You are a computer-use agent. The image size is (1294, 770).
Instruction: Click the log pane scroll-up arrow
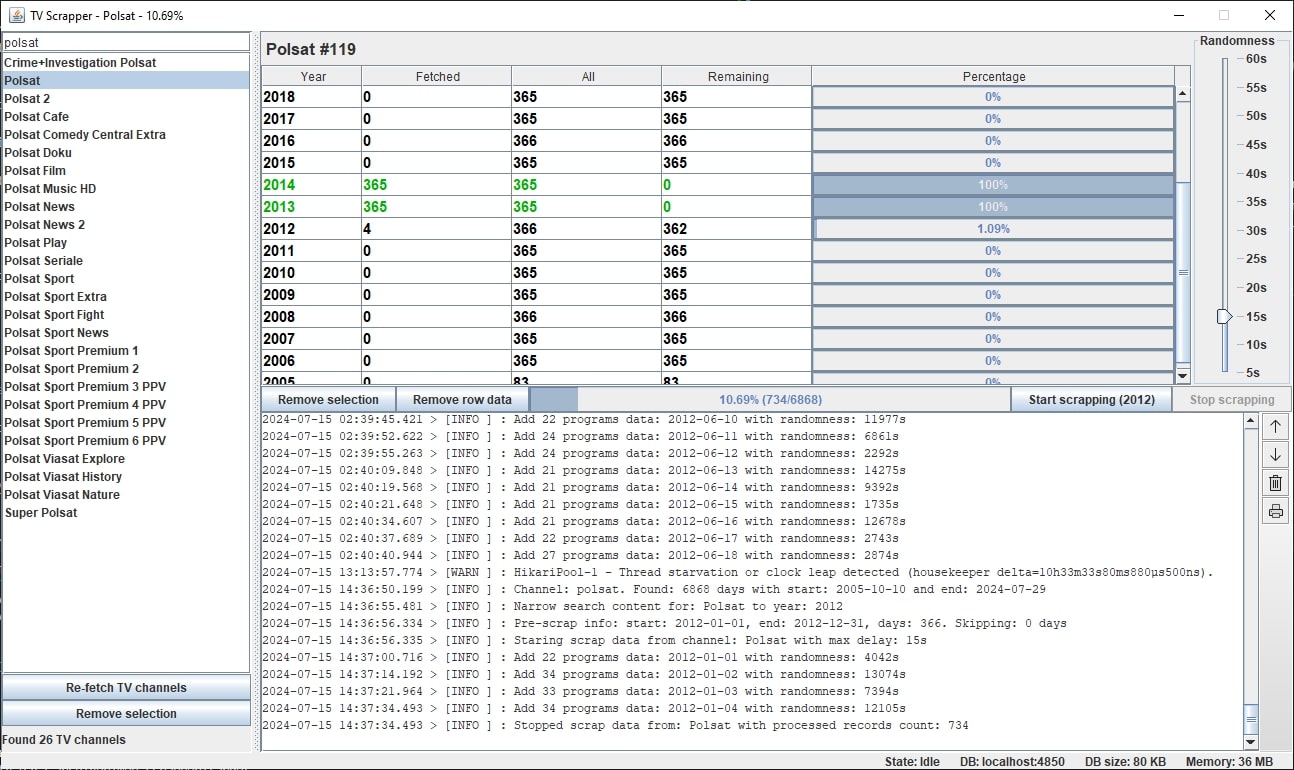pos(1250,421)
